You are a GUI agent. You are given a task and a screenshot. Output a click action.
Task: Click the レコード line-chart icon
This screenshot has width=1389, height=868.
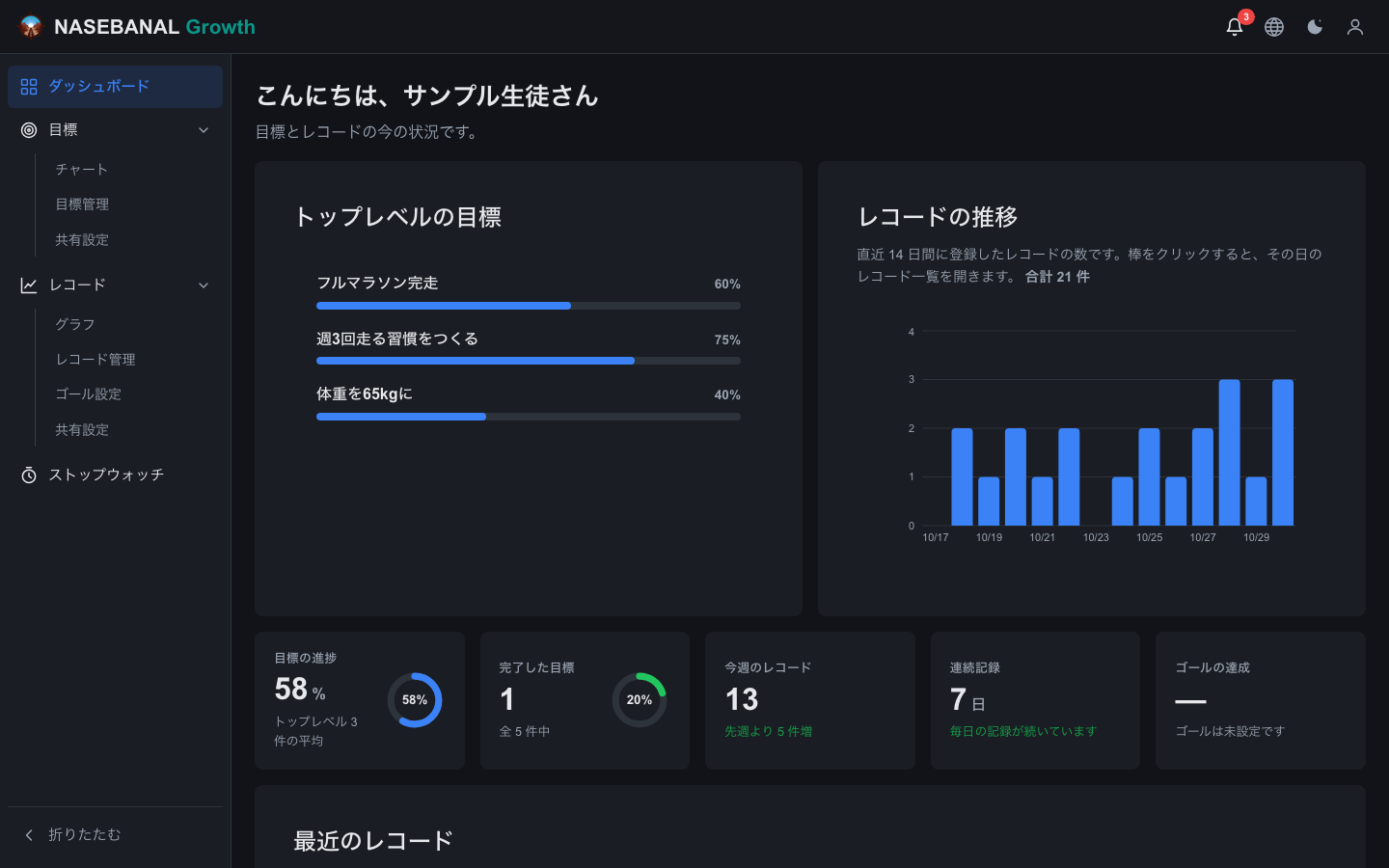(x=29, y=285)
